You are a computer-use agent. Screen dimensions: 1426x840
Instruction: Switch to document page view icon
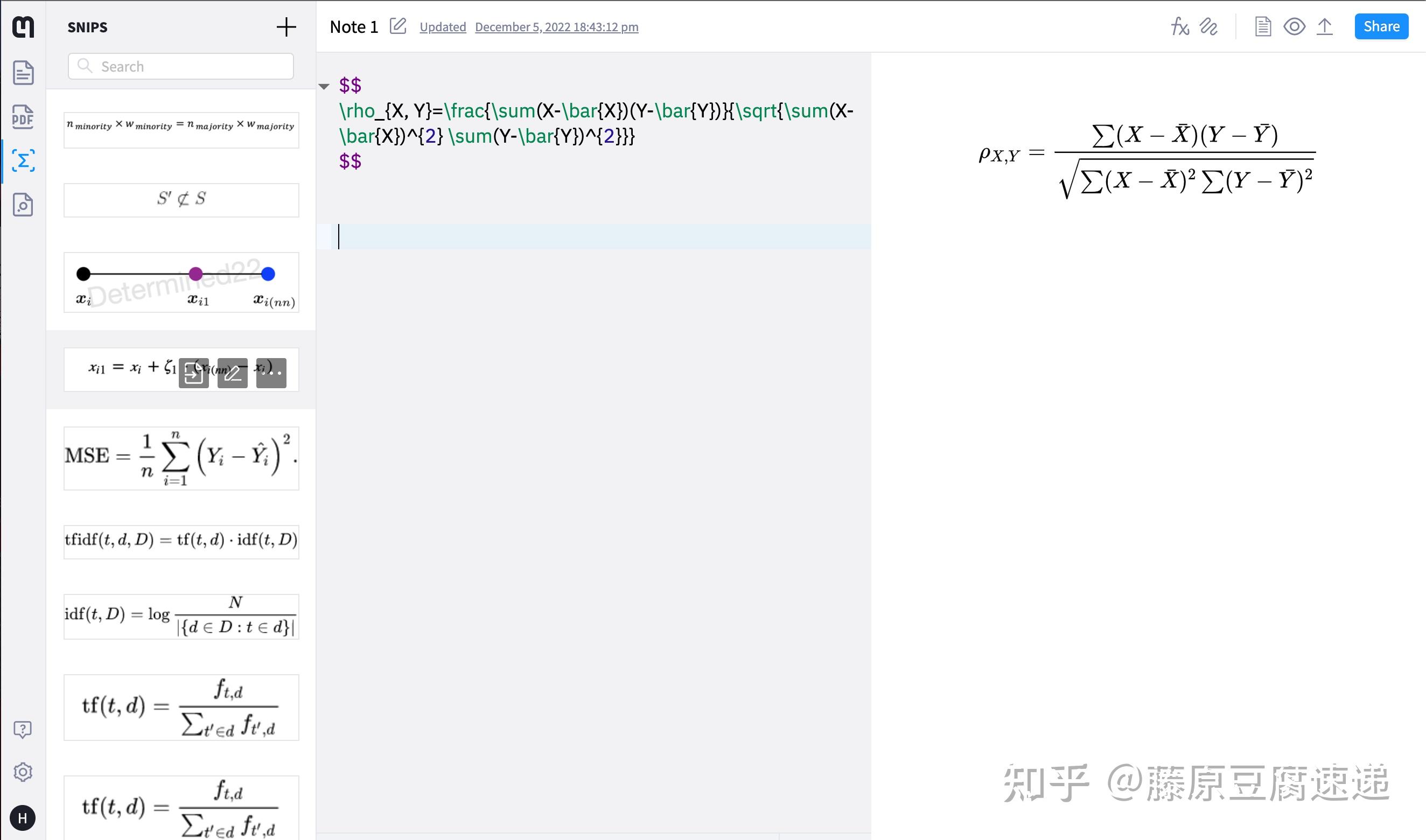click(1263, 26)
